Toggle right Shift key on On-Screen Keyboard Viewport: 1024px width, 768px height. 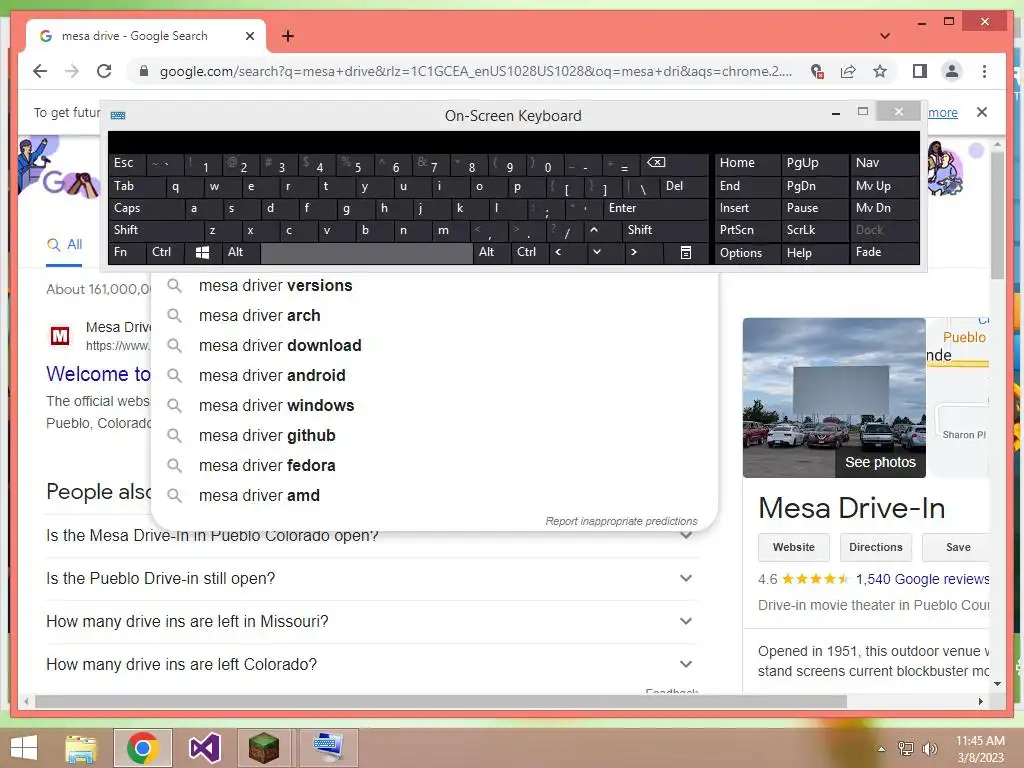pos(665,230)
